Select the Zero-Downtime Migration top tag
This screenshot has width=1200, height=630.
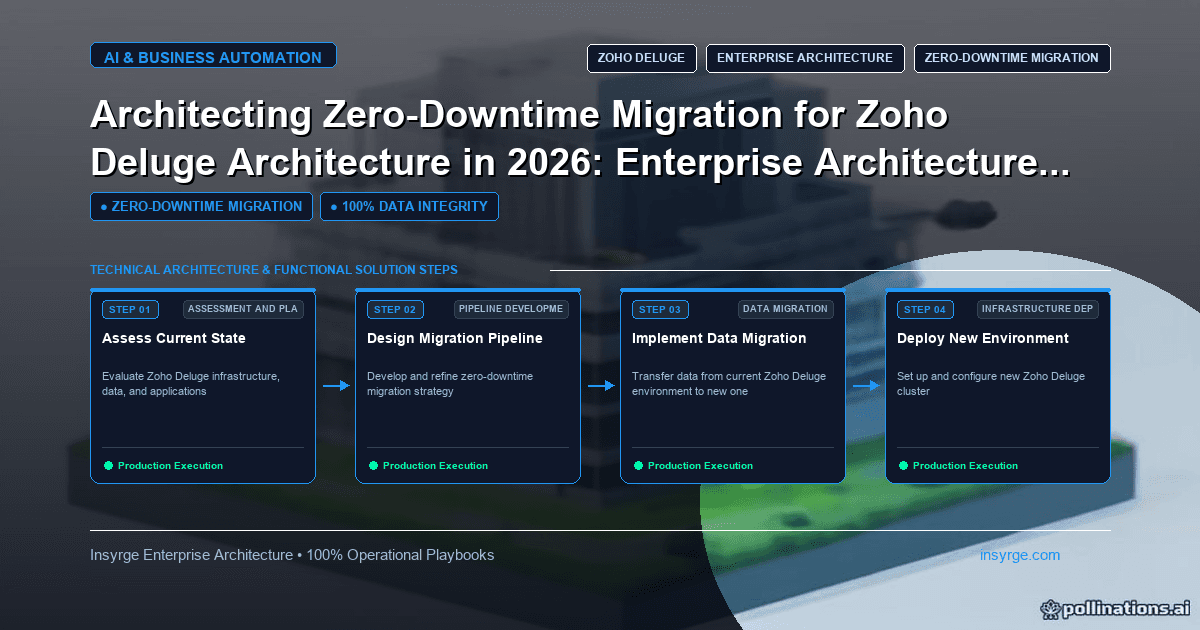(1012, 58)
